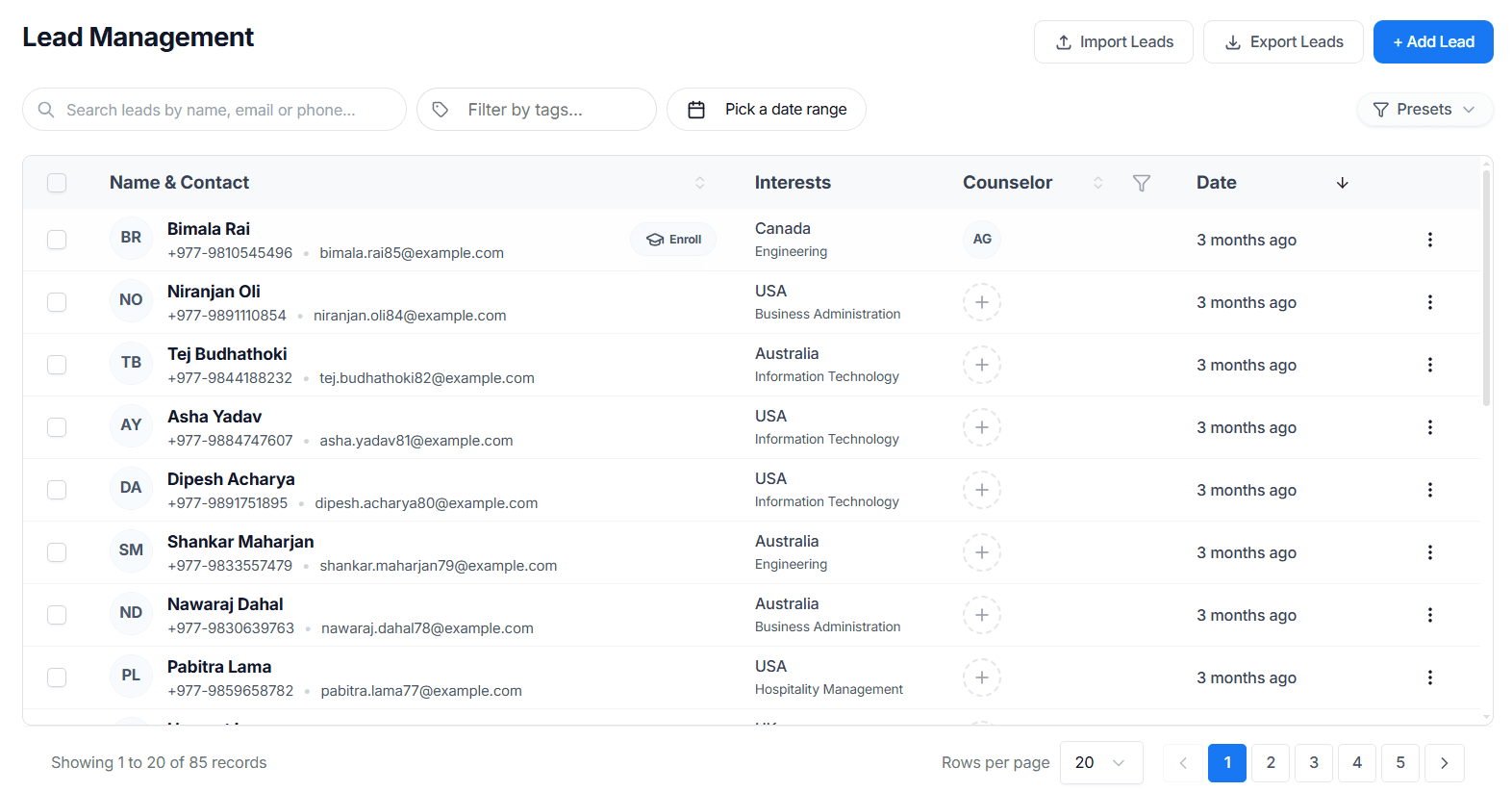
Task: Sort the Name & Contact column
Action: point(699,183)
